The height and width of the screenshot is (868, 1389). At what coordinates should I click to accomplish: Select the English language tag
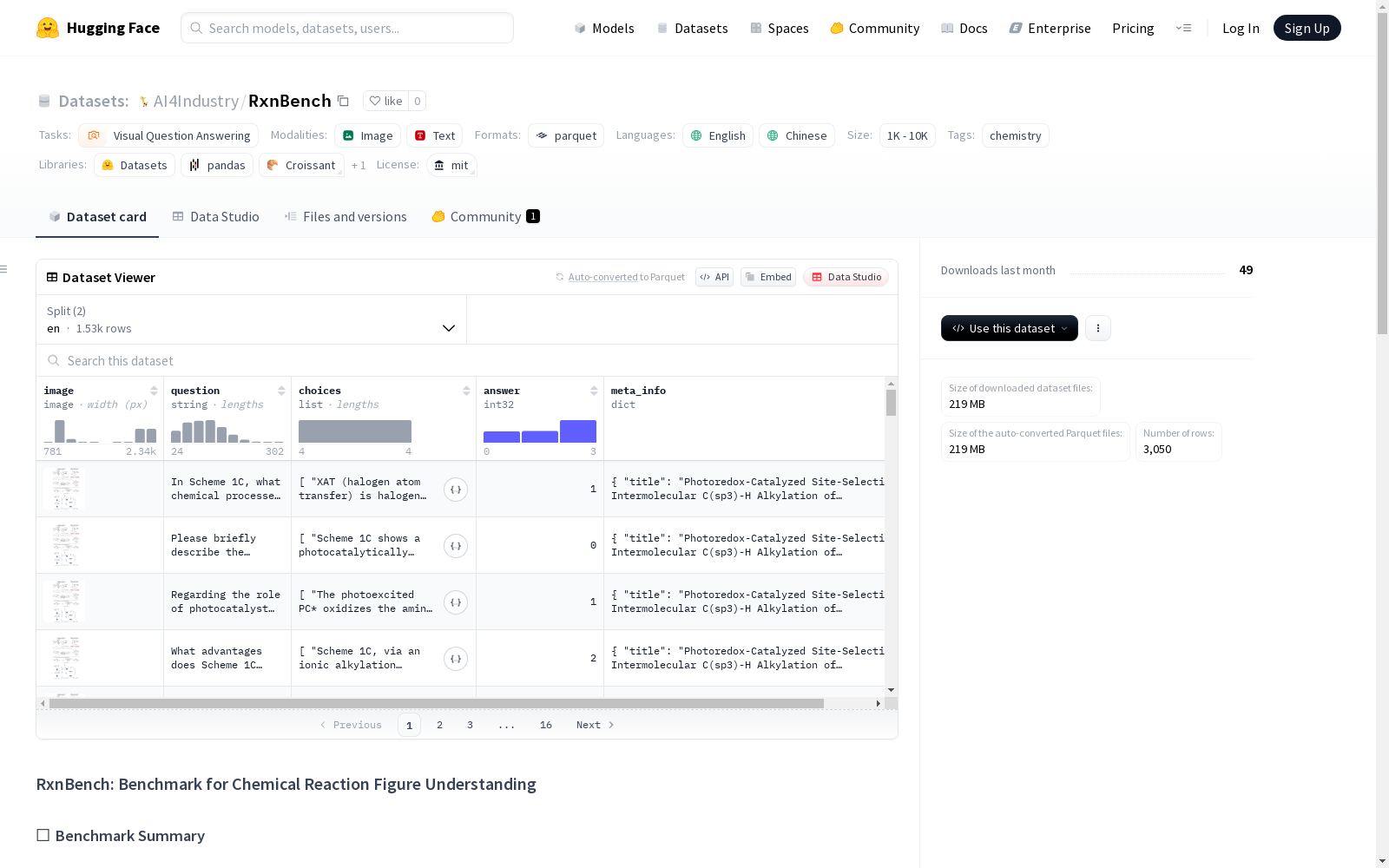tap(718, 135)
